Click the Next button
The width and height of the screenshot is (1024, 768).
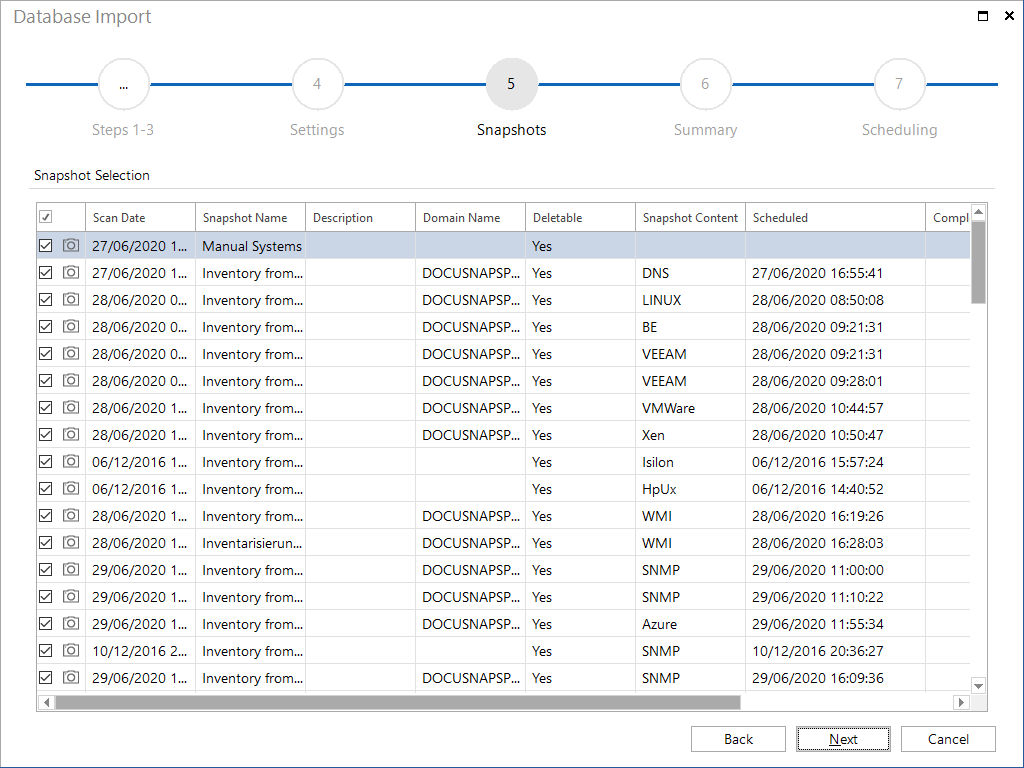tap(843, 739)
